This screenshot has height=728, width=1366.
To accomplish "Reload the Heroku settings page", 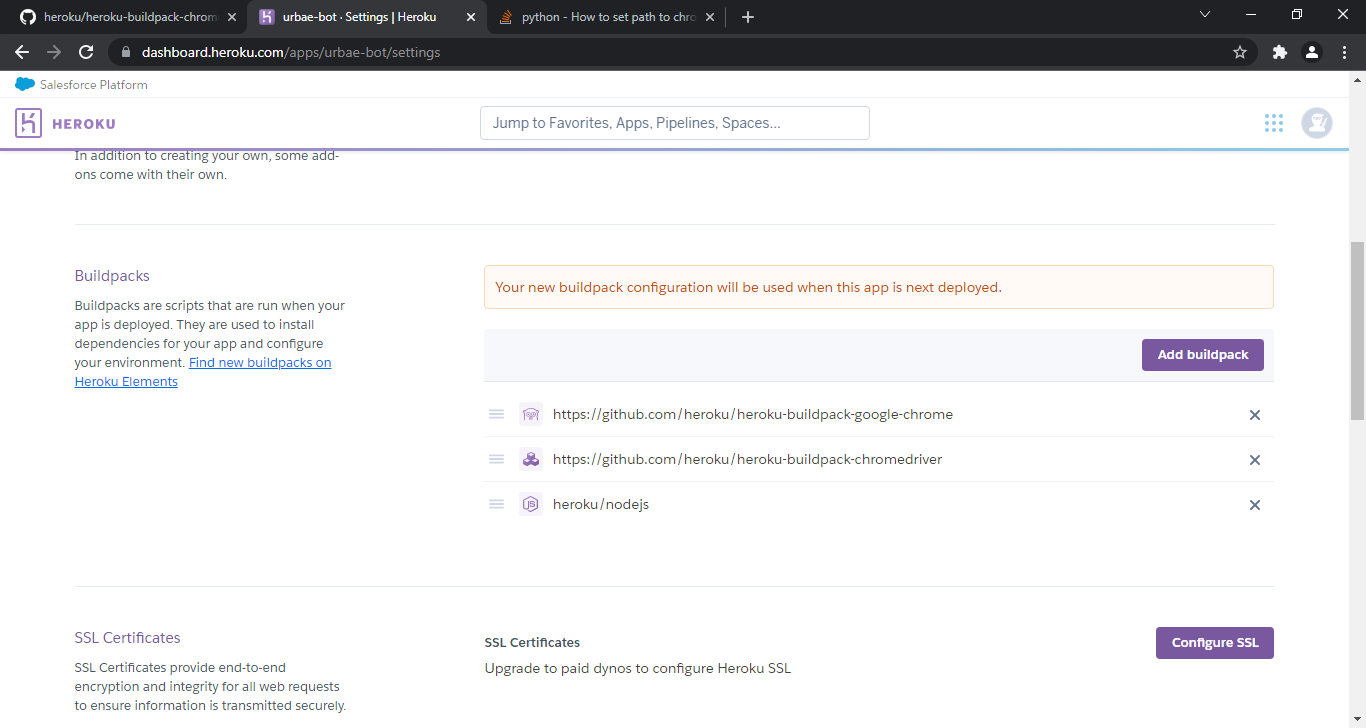I will pos(86,52).
